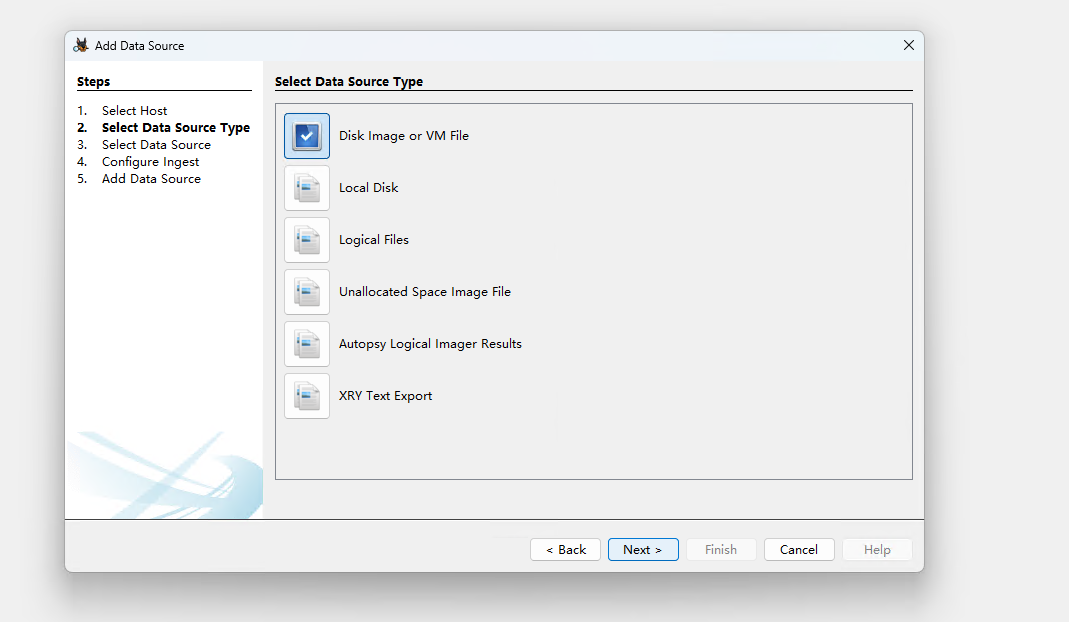Click the "XRY Text Export" label
The height and width of the screenshot is (622, 1069).
click(385, 396)
